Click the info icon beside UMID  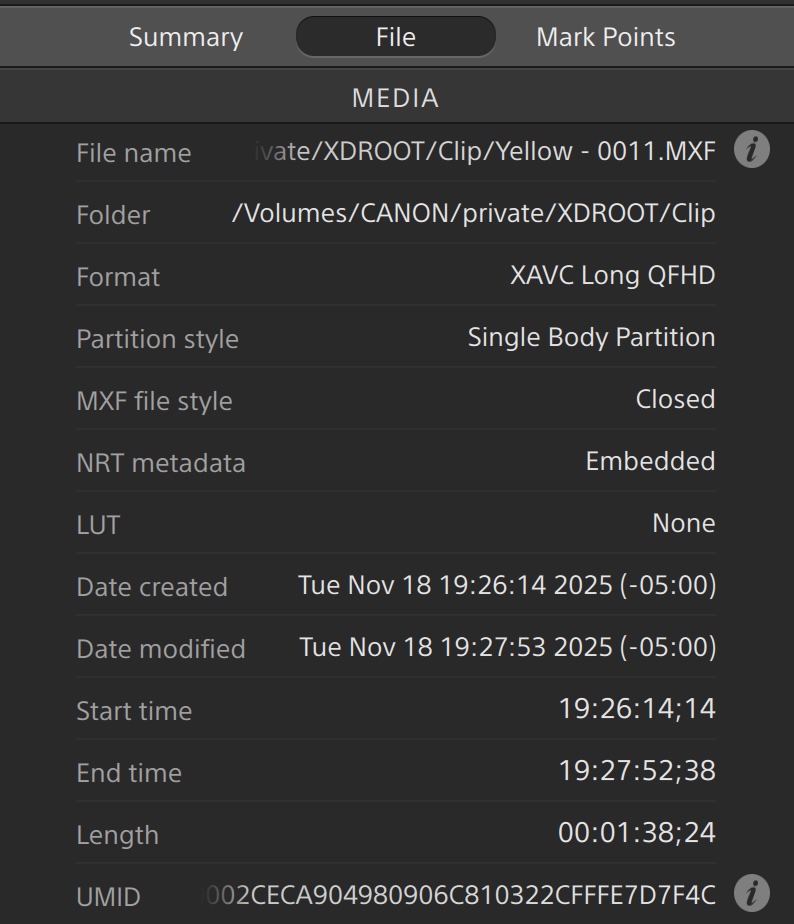tap(752, 893)
